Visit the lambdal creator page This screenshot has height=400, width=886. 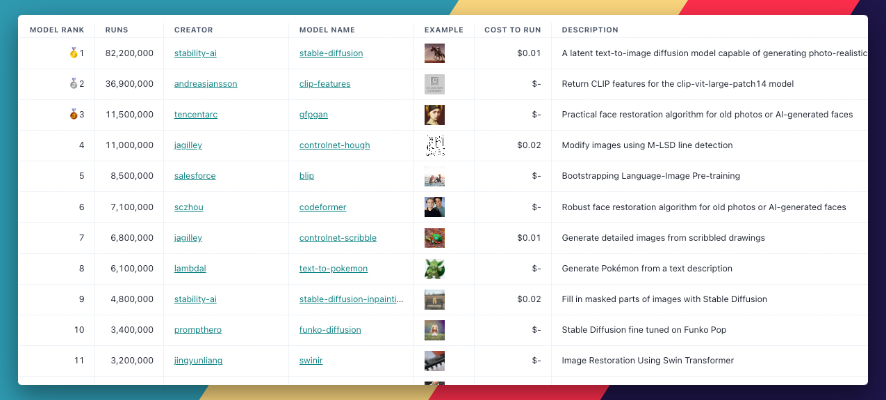click(190, 268)
